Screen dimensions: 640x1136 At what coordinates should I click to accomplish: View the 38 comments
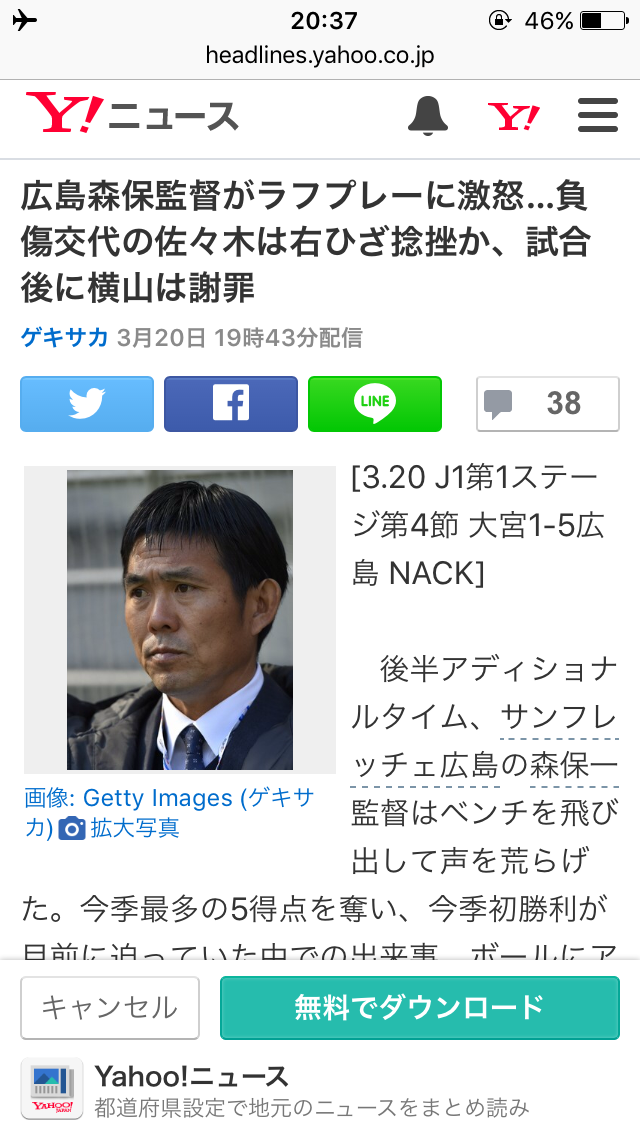[x=548, y=404]
